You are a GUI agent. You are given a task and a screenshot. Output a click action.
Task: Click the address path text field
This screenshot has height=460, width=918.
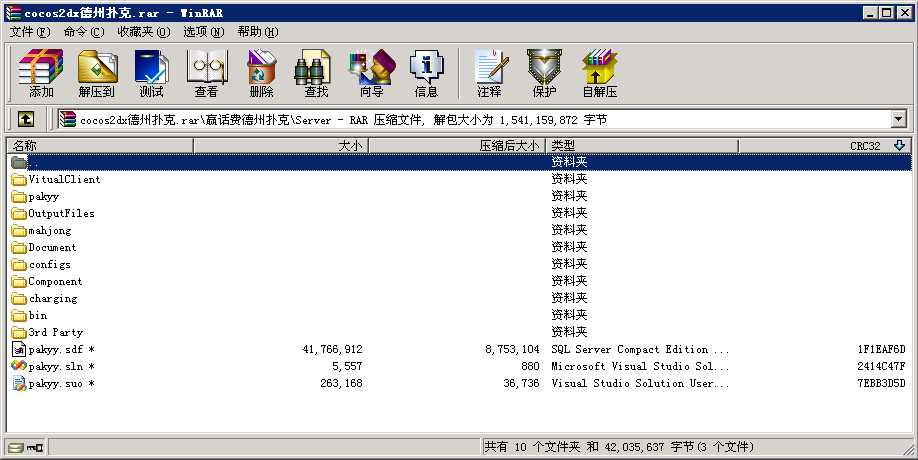(x=474, y=119)
